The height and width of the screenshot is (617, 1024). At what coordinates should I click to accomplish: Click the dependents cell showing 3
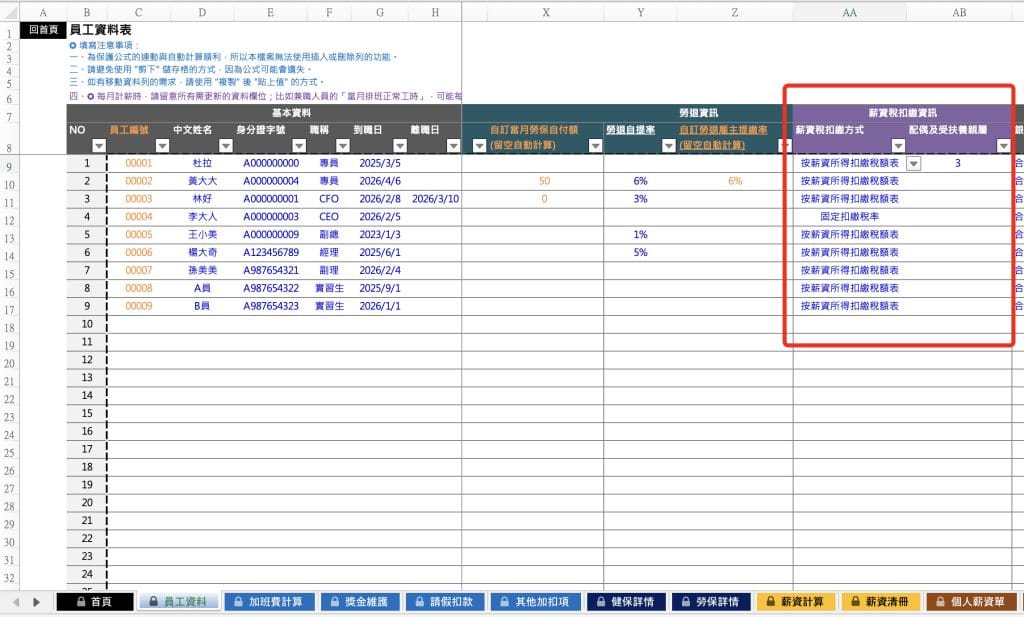coord(957,163)
